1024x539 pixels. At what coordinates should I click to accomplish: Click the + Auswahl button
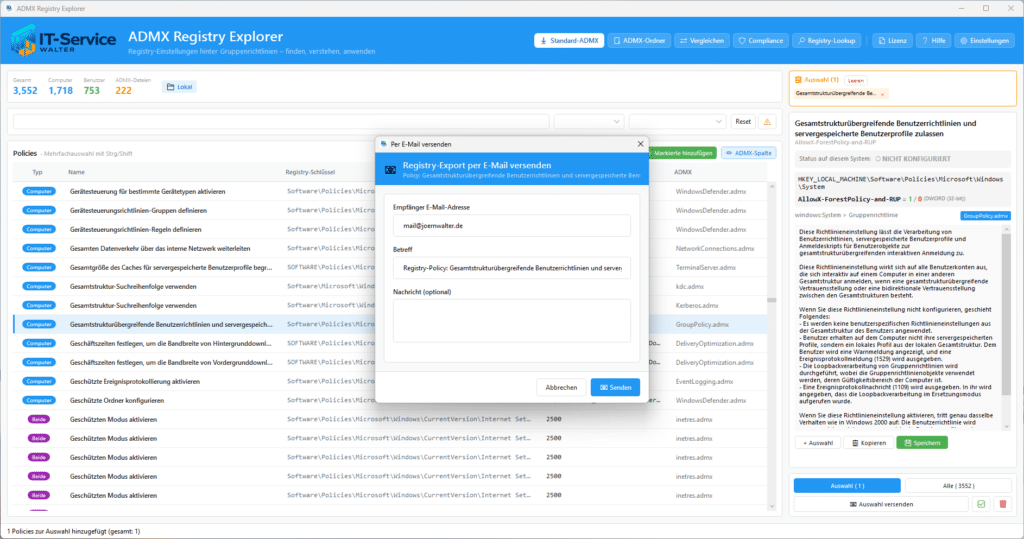818,443
